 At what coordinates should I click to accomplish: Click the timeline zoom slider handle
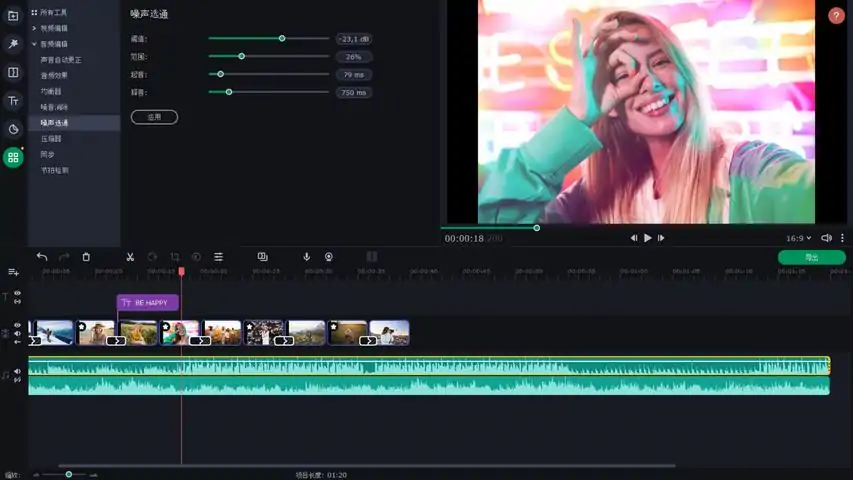click(x=69, y=475)
